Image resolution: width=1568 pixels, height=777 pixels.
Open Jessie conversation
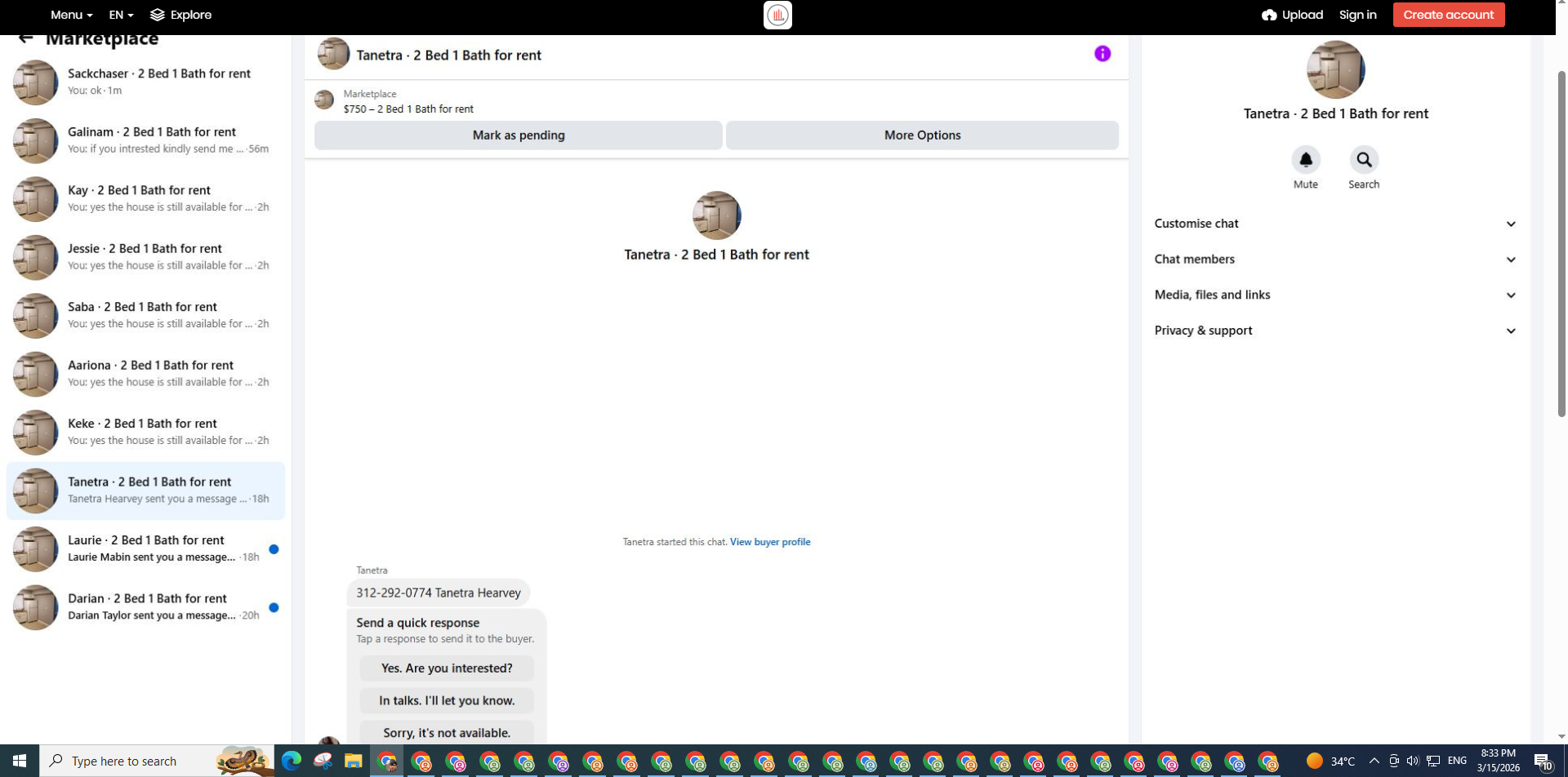[145, 257]
